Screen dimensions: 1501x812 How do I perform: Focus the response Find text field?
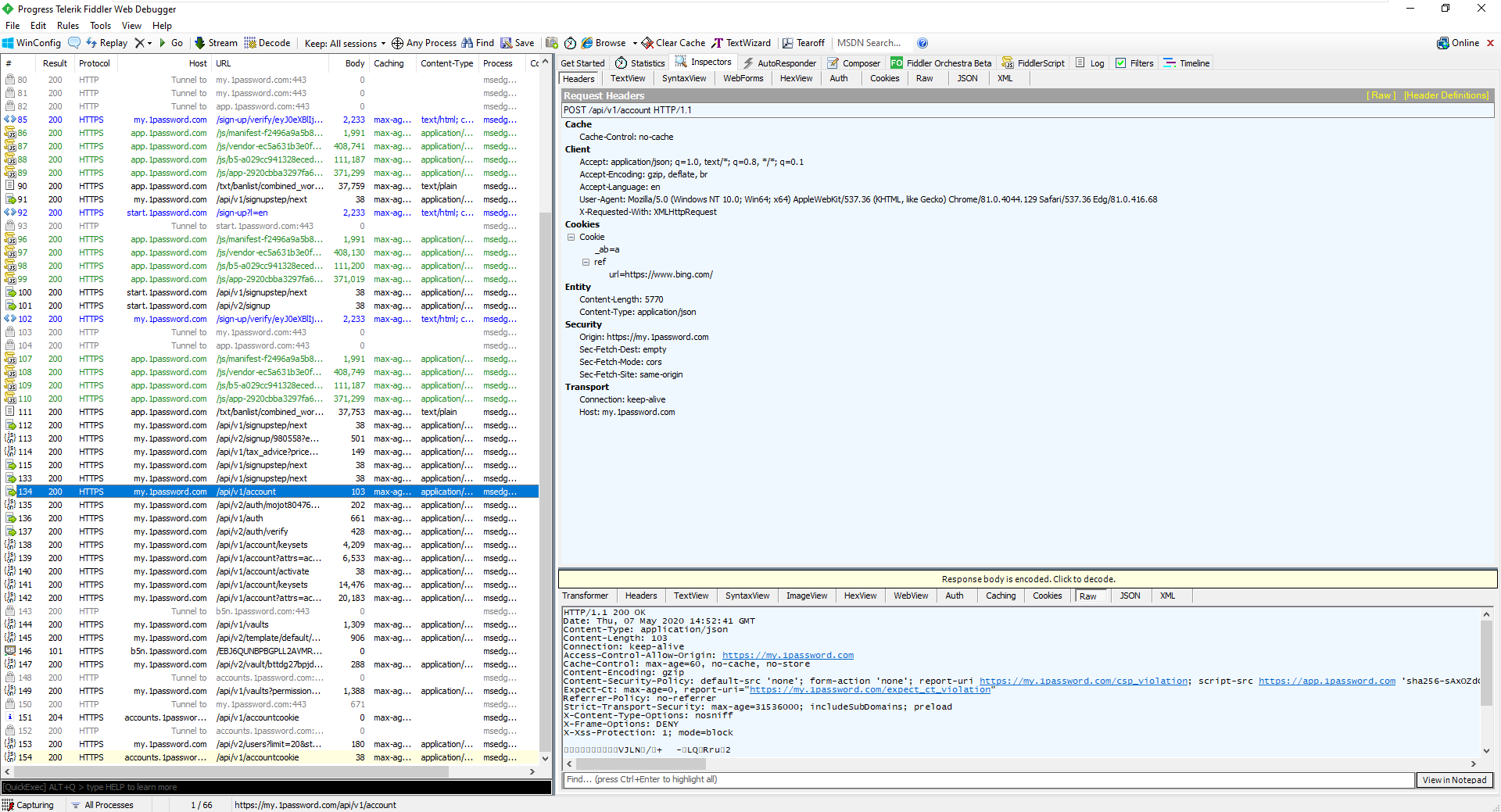pyautogui.click(x=989, y=780)
